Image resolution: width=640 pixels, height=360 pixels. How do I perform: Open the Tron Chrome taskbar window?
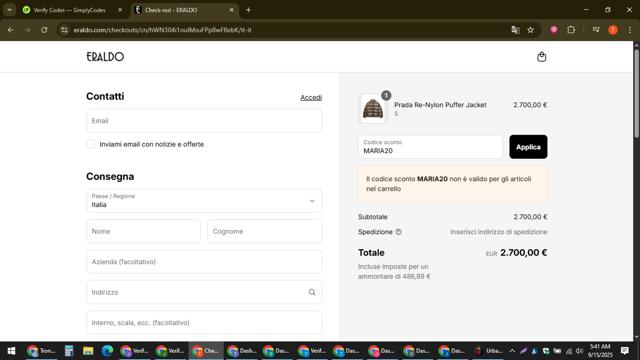(41, 351)
